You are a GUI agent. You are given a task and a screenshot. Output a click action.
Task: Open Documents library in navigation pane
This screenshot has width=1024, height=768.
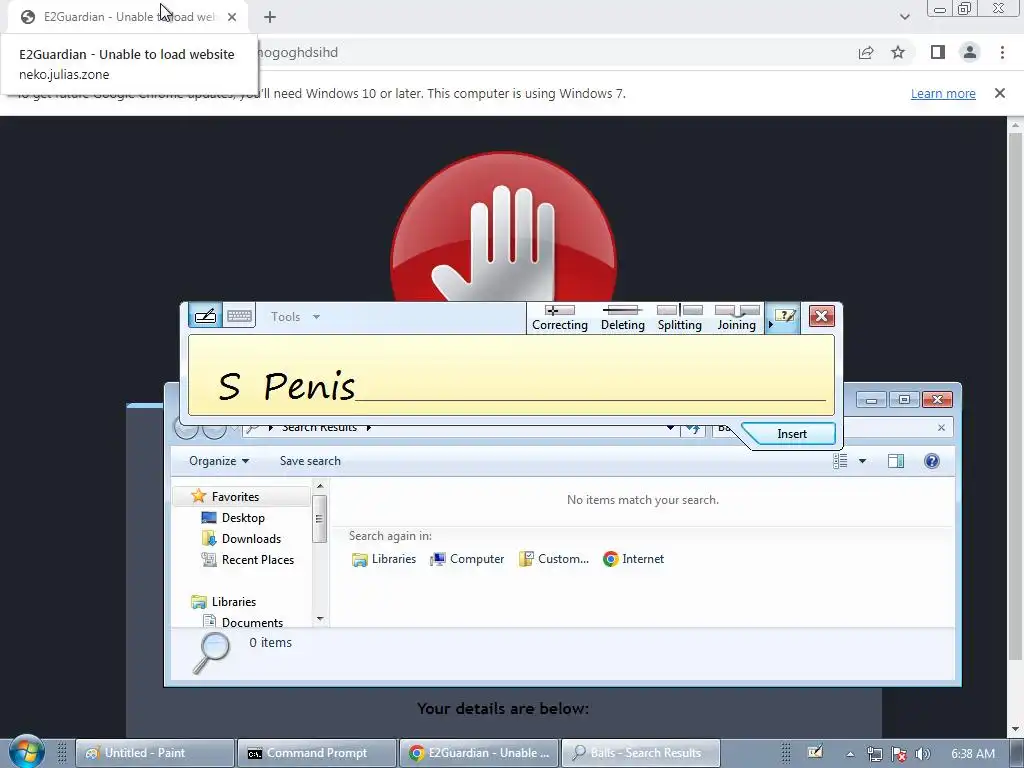251,622
